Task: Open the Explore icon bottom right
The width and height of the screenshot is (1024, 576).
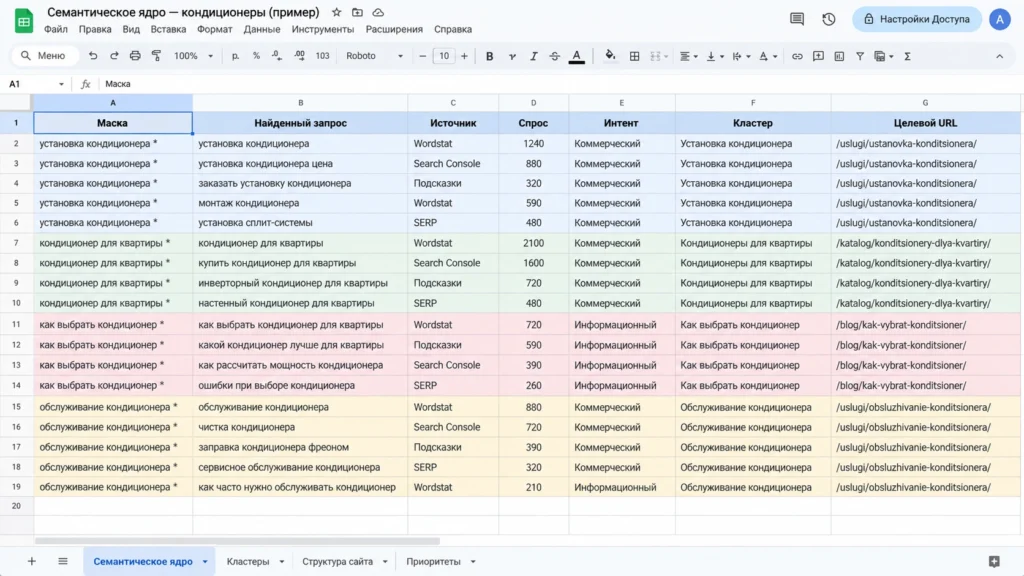Action: tap(994, 562)
